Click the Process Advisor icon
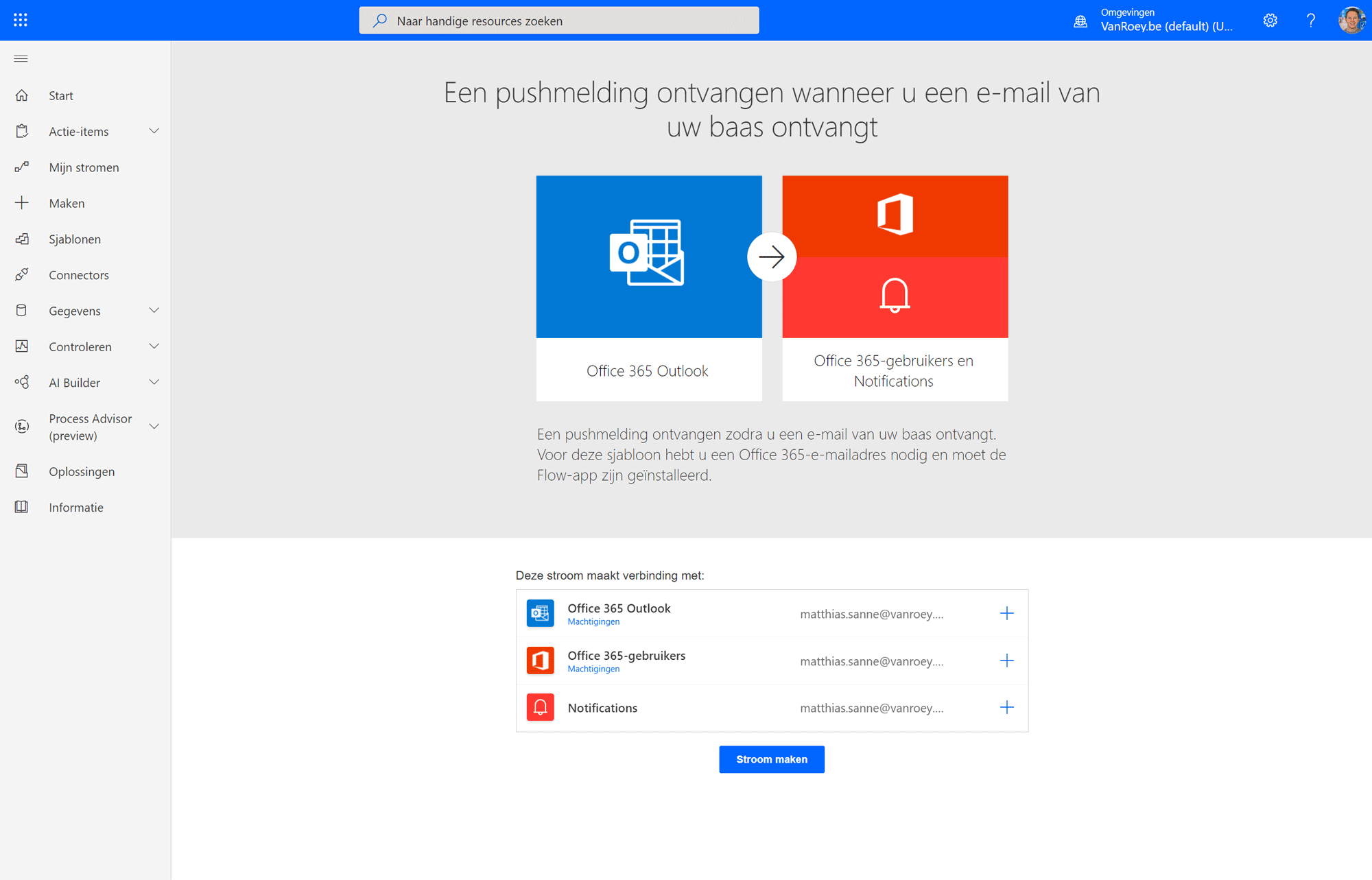The image size is (1372, 880). point(22,427)
